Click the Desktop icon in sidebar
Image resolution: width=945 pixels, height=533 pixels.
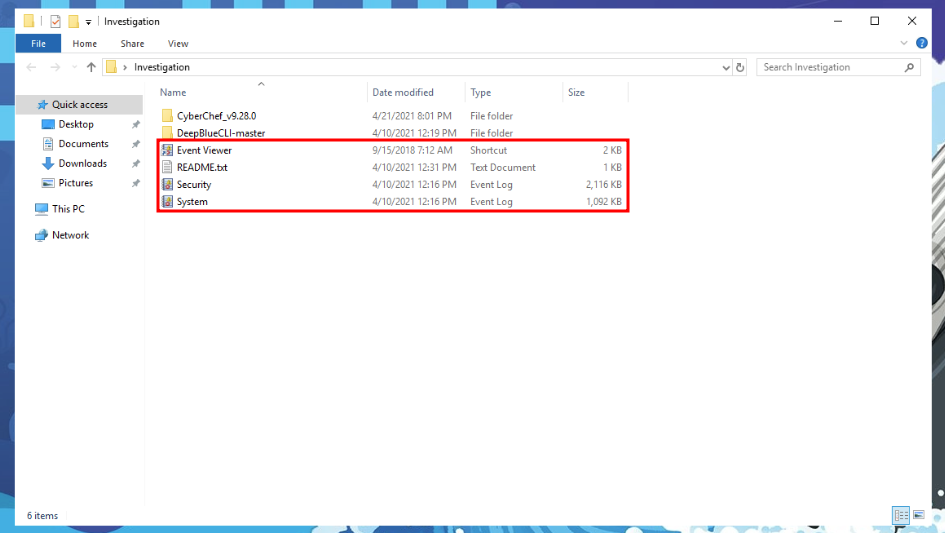pos(48,124)
